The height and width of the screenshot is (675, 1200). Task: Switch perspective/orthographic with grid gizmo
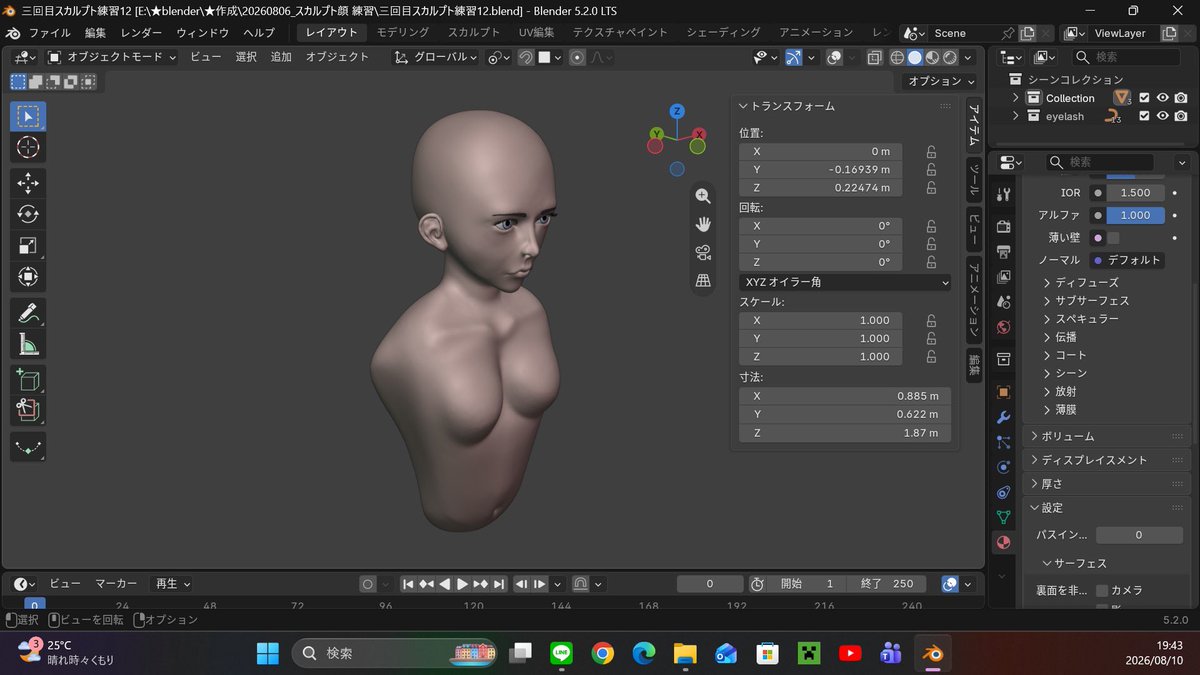point(703,281)
